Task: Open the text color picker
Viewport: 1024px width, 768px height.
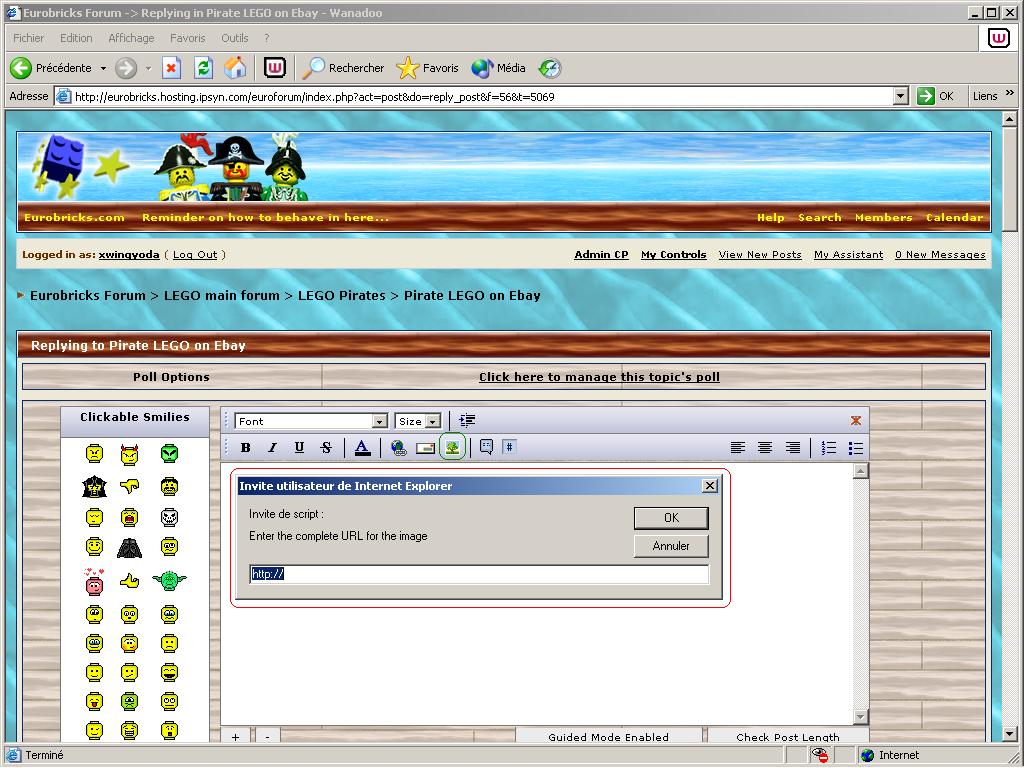Action: [362, 448]
